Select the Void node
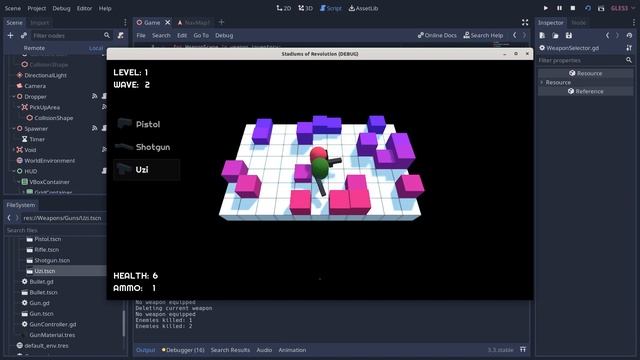This screenshot has width=640, height=360. 30,150
